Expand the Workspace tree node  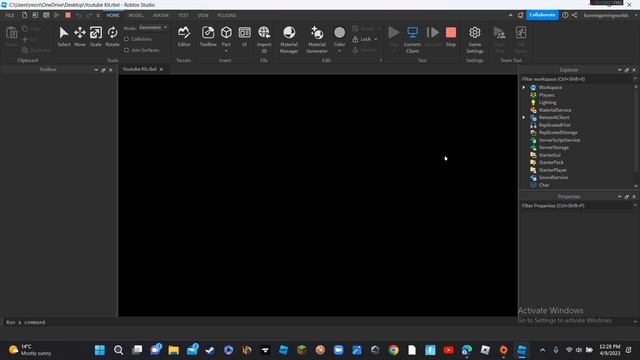coord(524,87)
